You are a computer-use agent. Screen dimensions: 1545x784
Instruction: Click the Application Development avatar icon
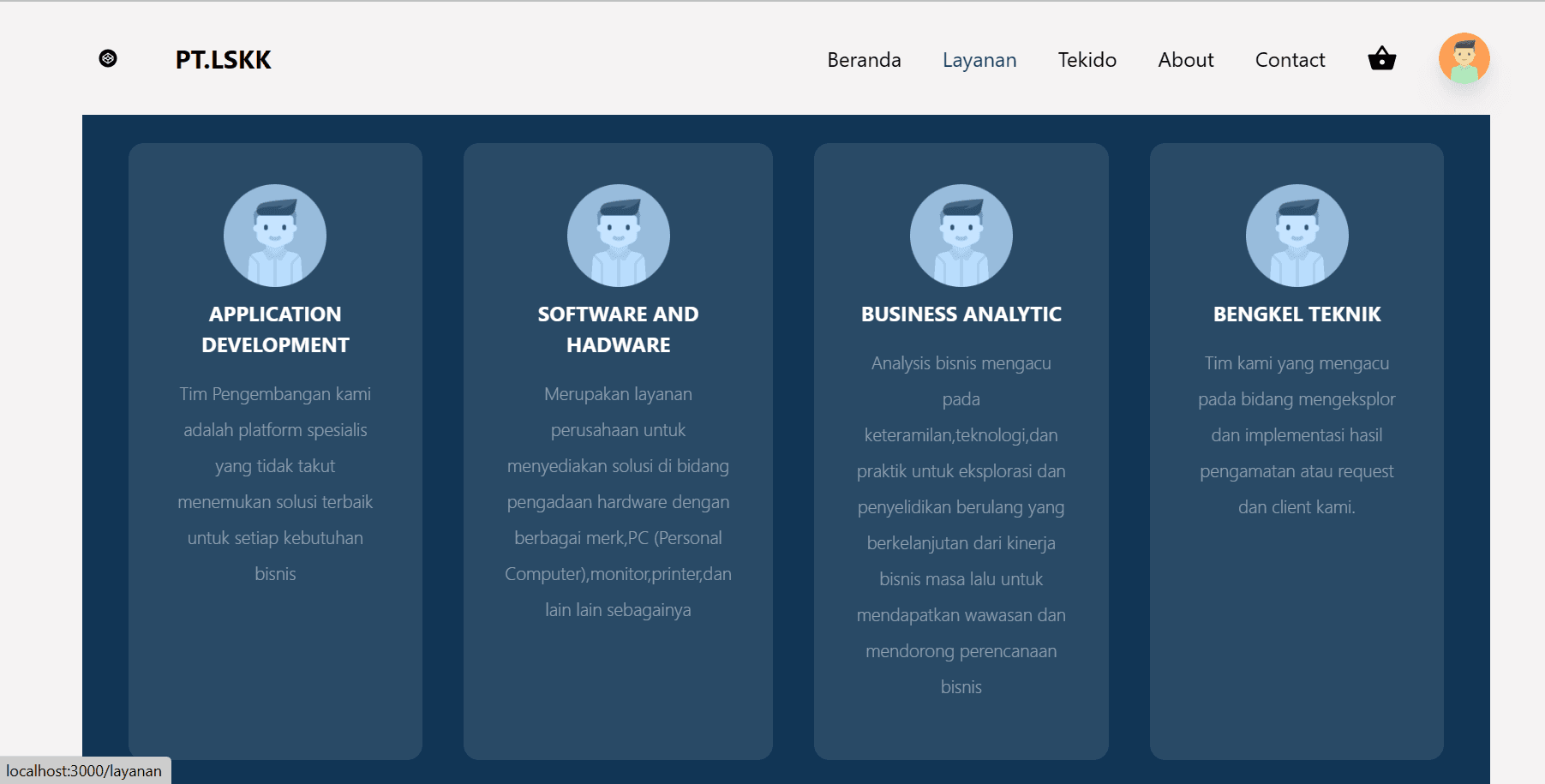point(275,236)
